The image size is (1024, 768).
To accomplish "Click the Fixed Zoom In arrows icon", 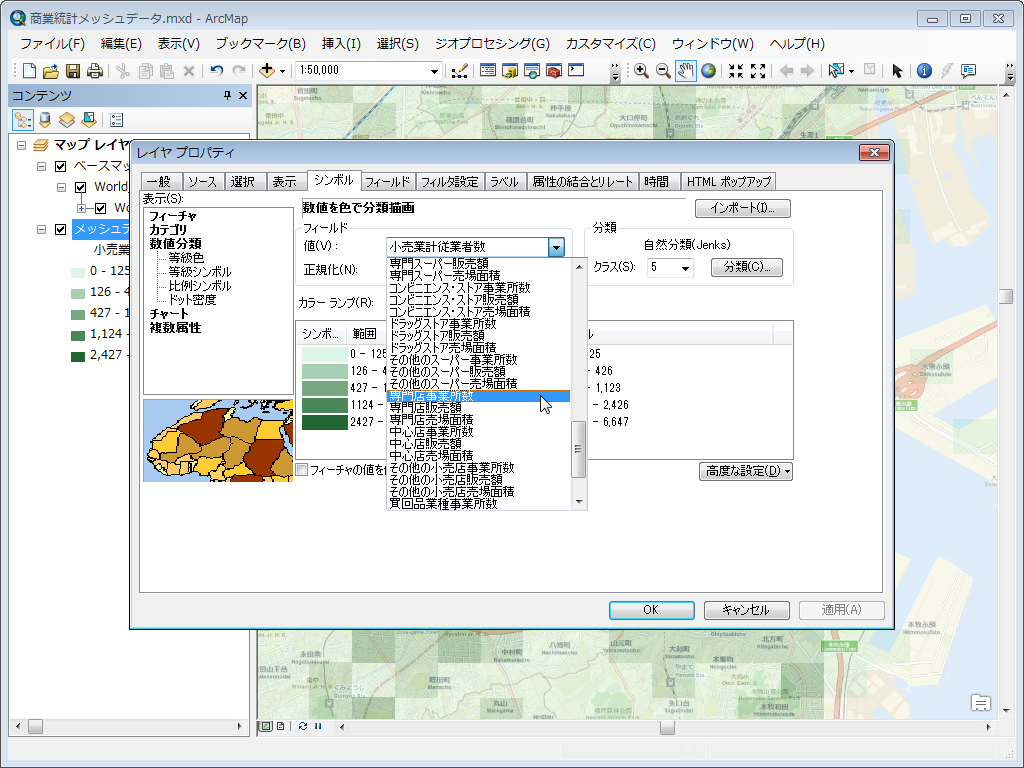I will [736, 71].
